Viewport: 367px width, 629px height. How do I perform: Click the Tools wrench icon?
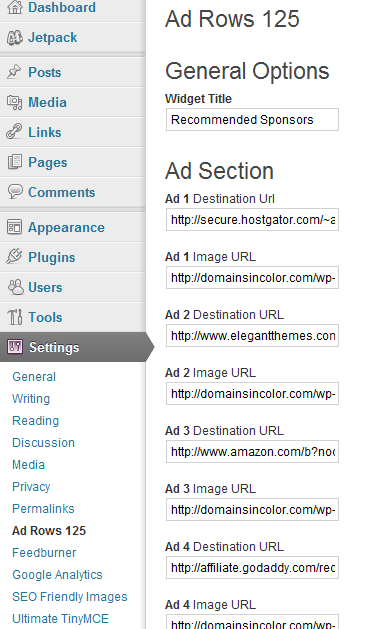15,317
